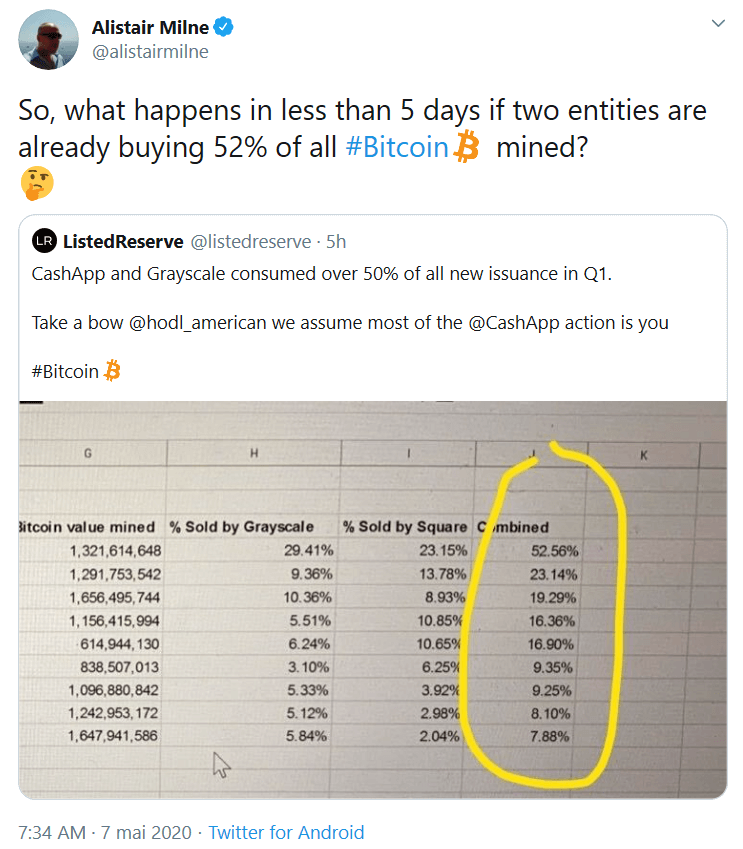Click the #Bitcoin hashtag in main tweet
743x849 pixels.
click(x=396, y=147)
